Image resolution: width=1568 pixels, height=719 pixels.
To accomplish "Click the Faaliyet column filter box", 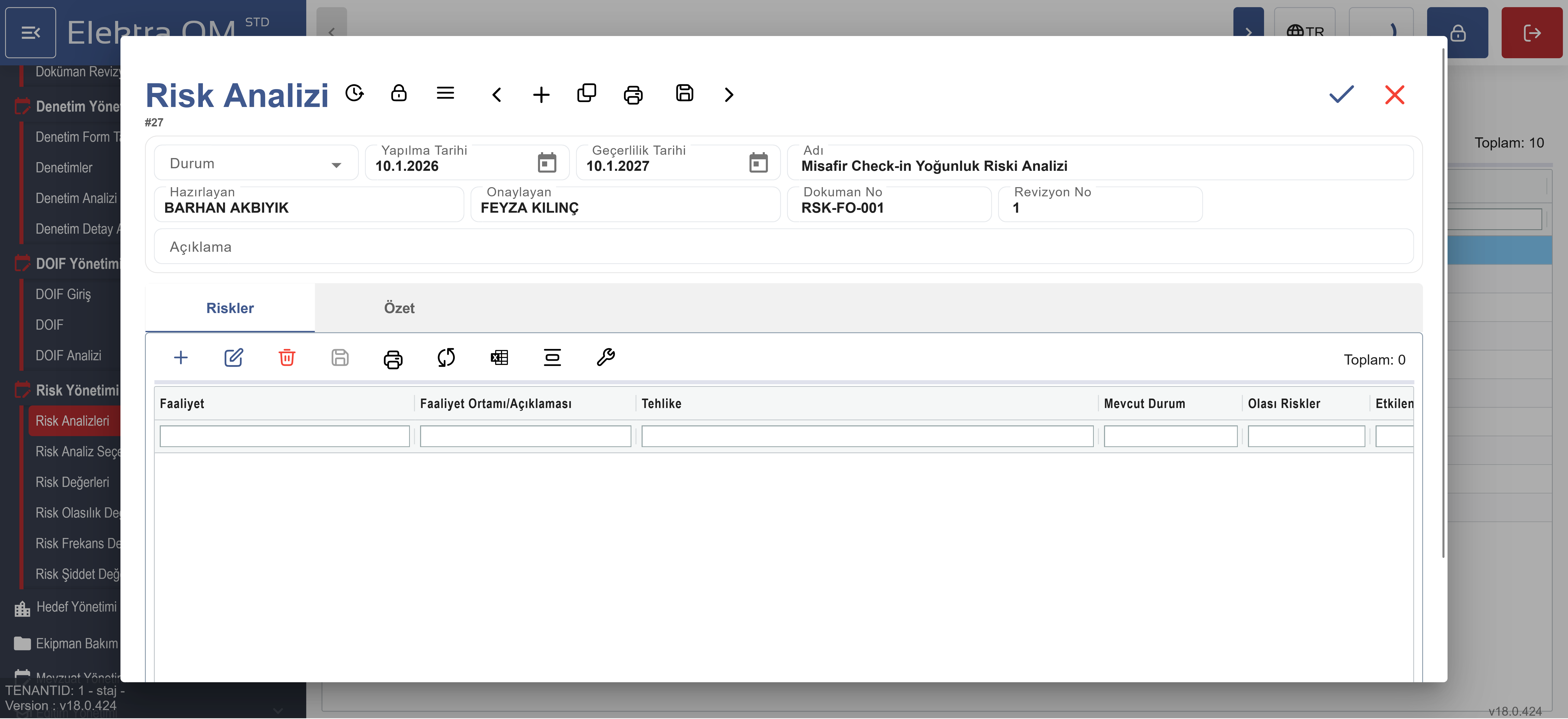I will pyautogui.click(x=284, y=437).
